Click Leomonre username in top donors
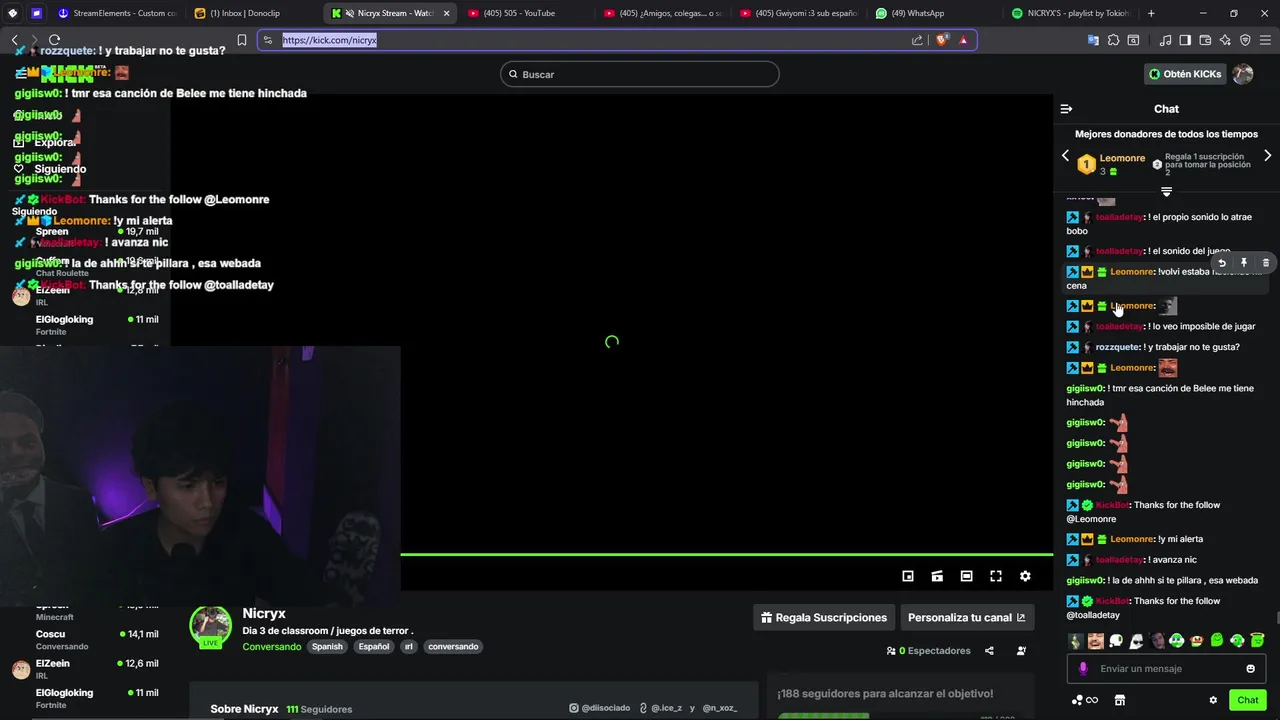This screenshot has height=720, width=1280. click(x=1122, y=158)
